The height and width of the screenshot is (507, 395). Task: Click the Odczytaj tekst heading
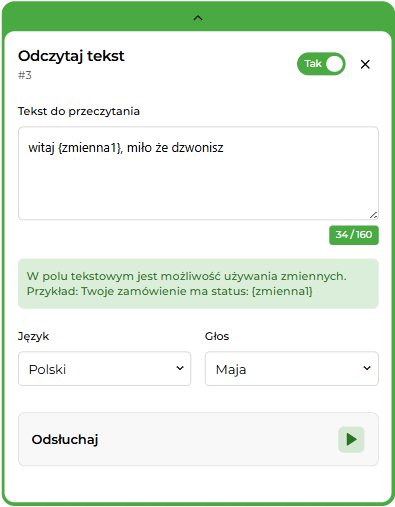click(x=71, y=56)
